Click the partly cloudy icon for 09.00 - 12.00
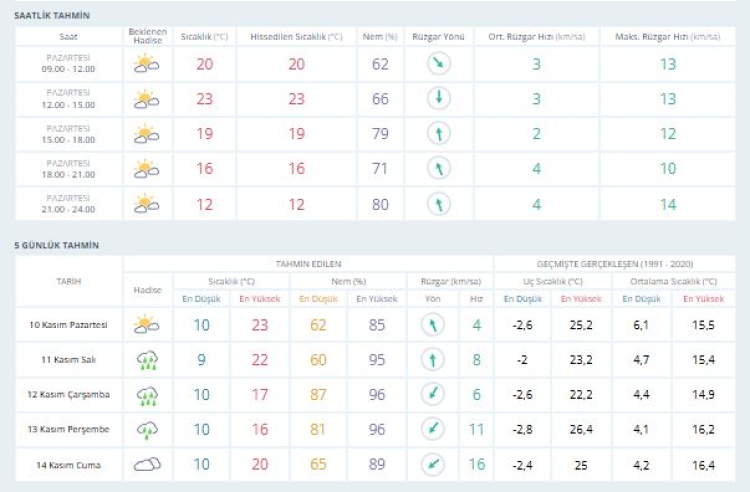 pos(147,64)
